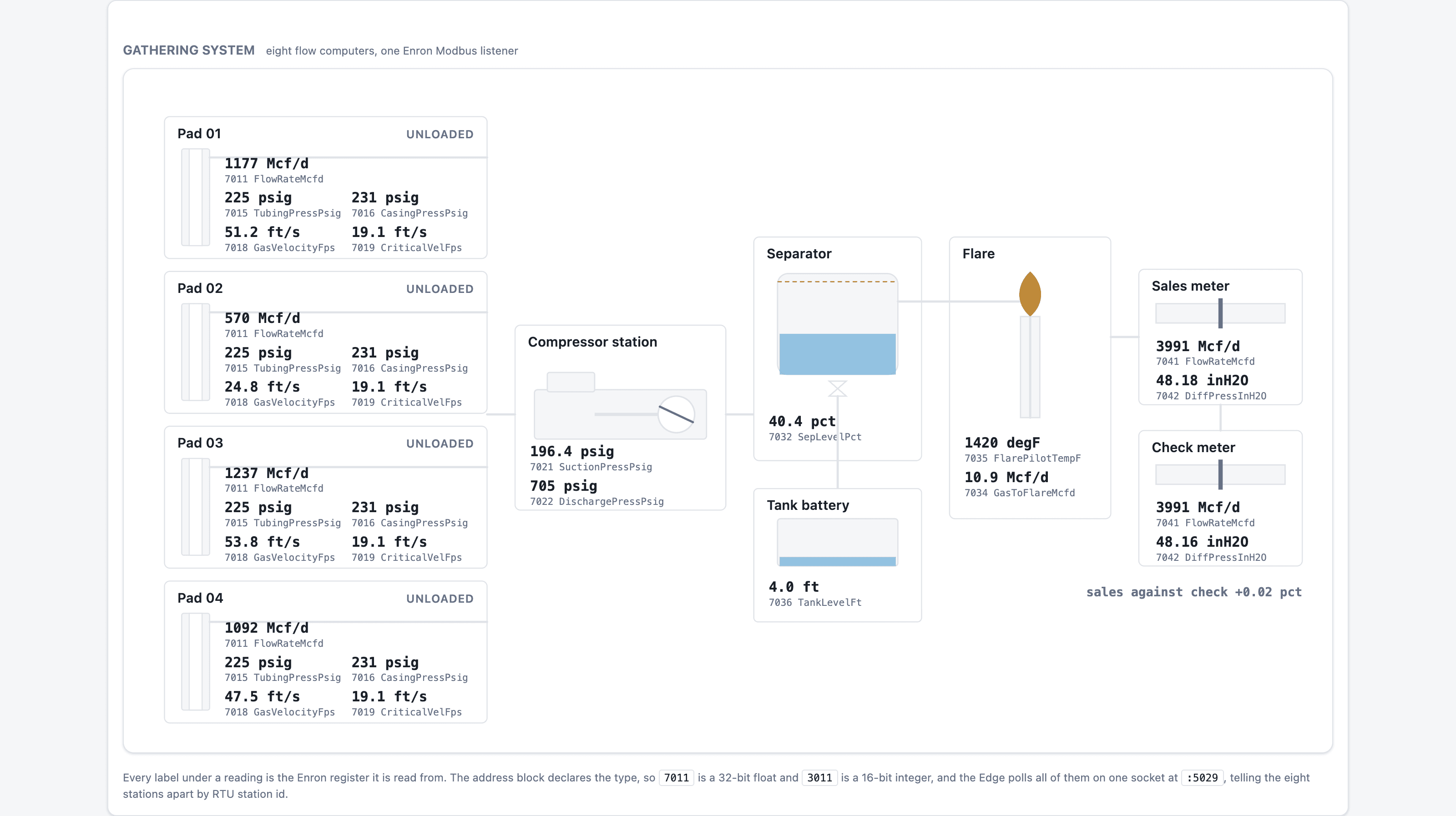Click the flare stack graphic
Image resolution: width=1456 pixels, height=816 pixels.
coord(1030,367)
